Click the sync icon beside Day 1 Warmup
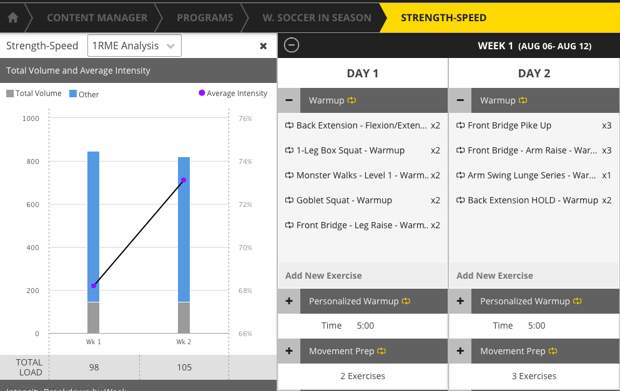The width and height of the screenshot is (620, 391). click(x=352, y=100)
